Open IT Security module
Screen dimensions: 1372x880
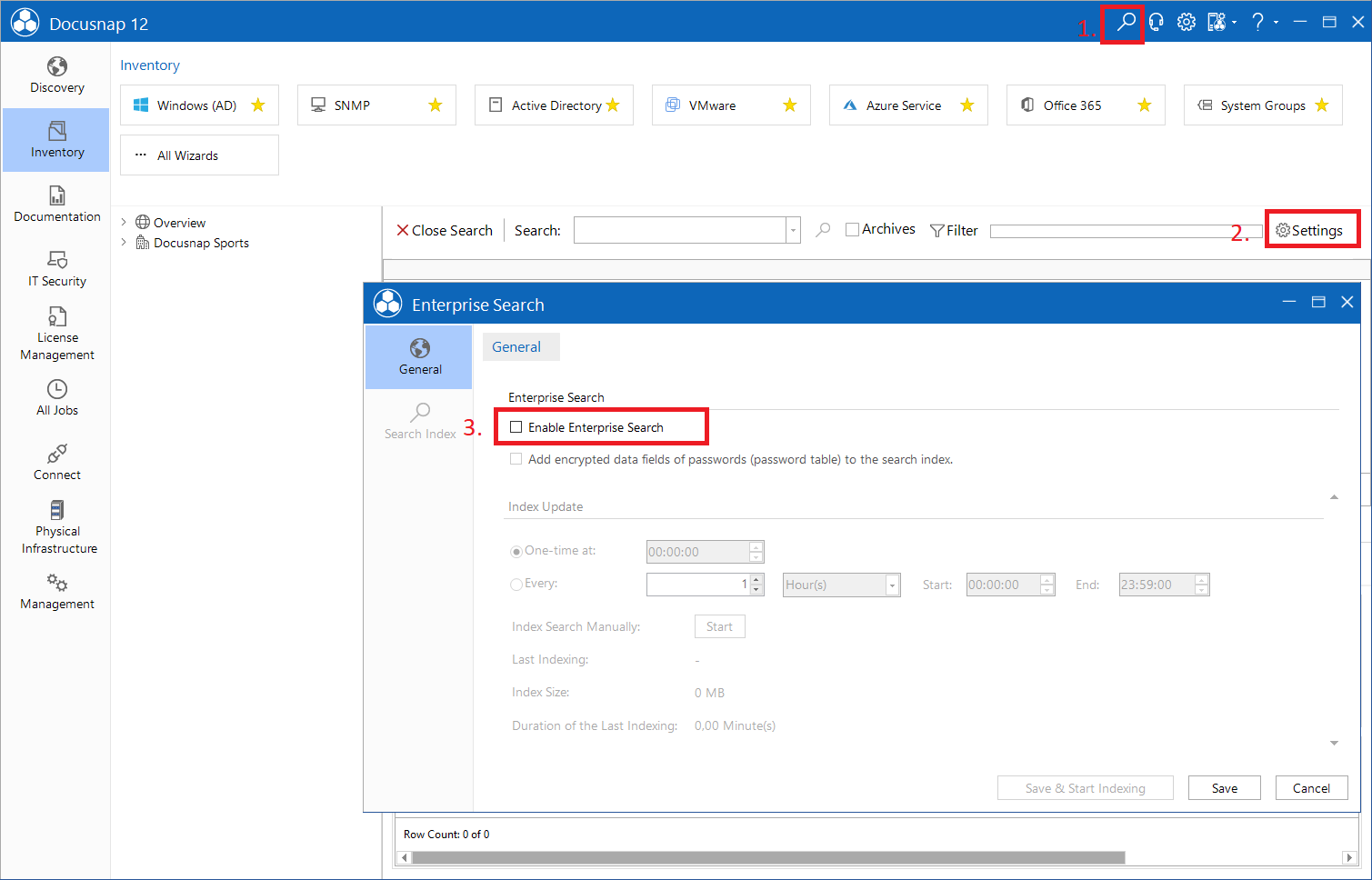(x=56, y=269)
